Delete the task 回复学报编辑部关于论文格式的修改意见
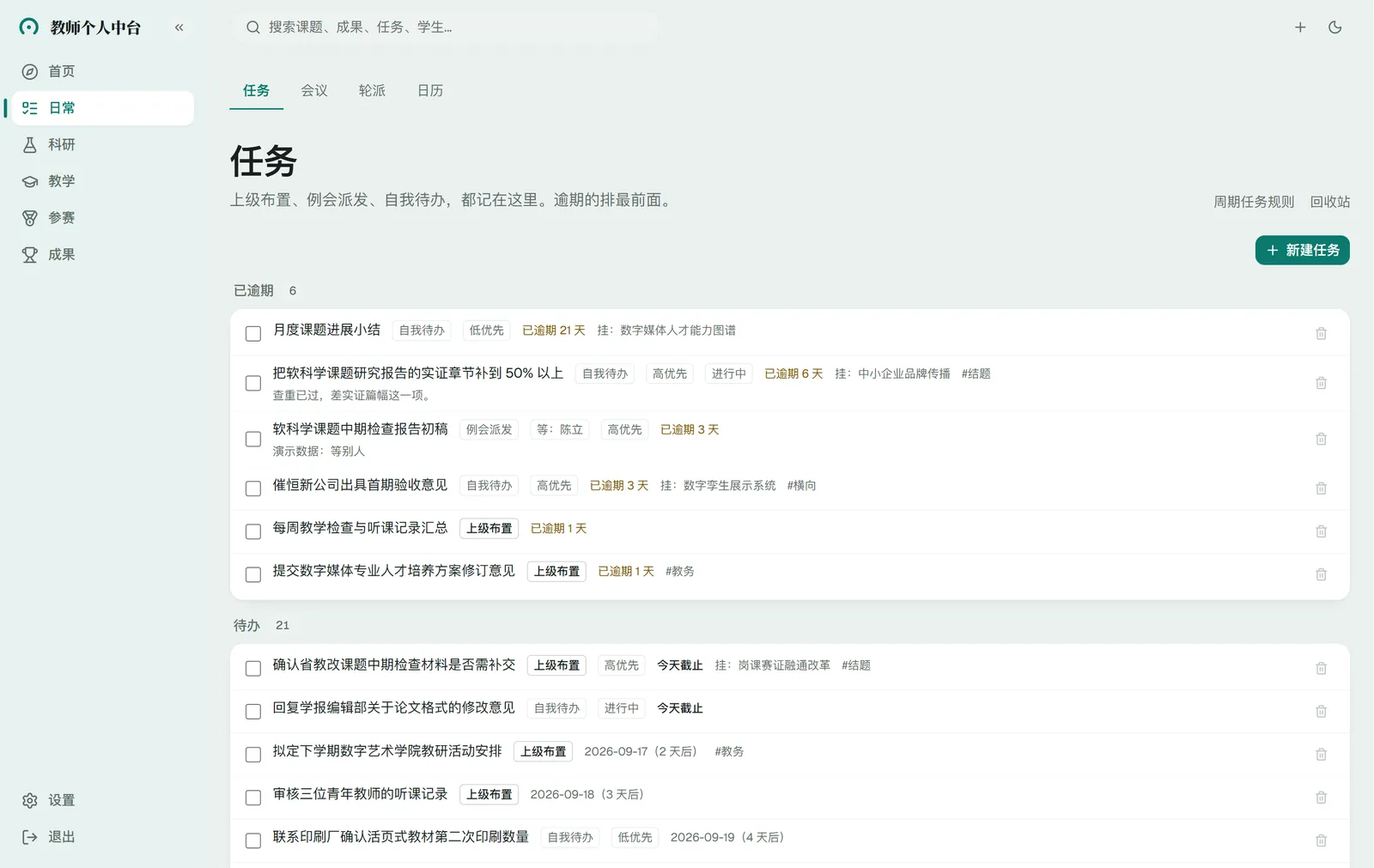The image size is (1374, 868). (1321, 711)
